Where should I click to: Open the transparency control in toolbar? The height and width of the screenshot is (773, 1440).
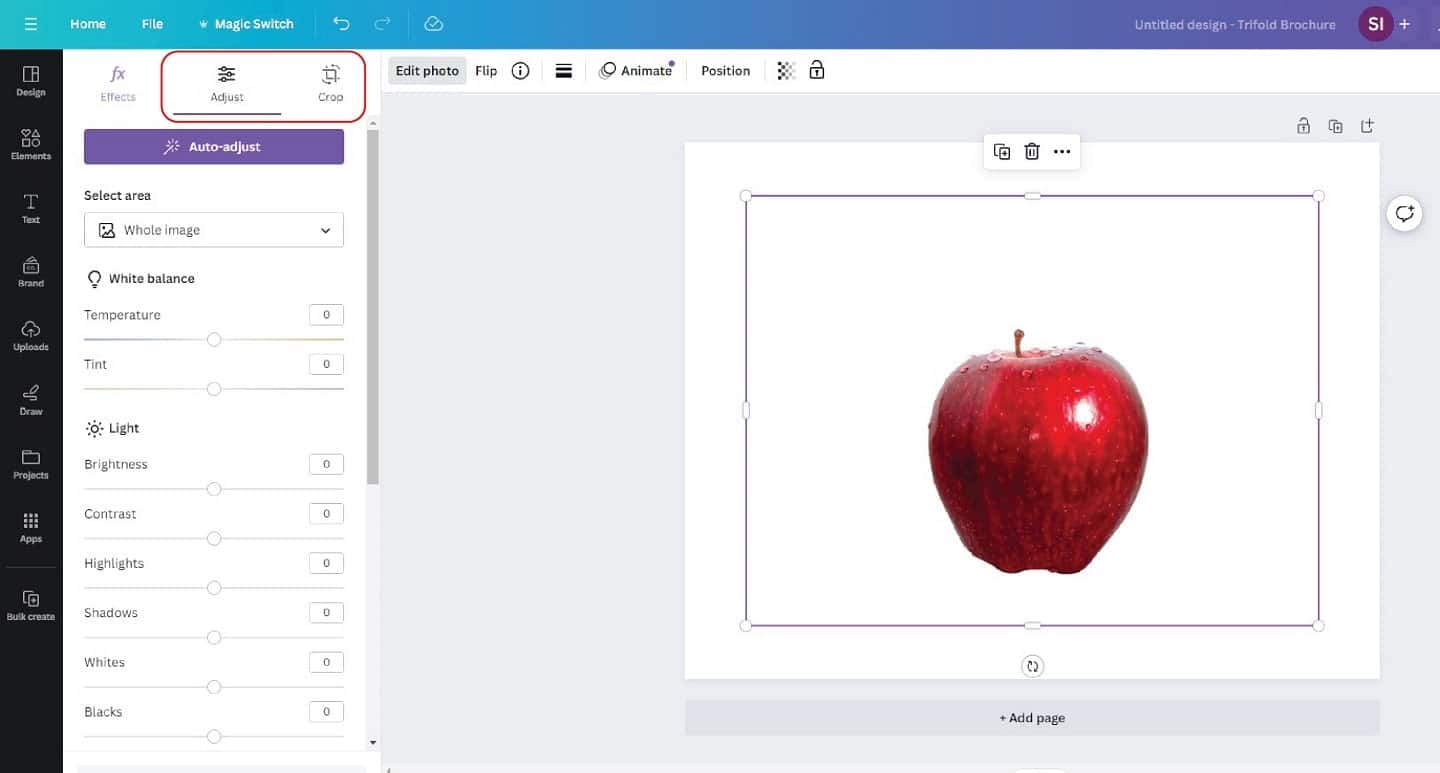tap(785, 70)
